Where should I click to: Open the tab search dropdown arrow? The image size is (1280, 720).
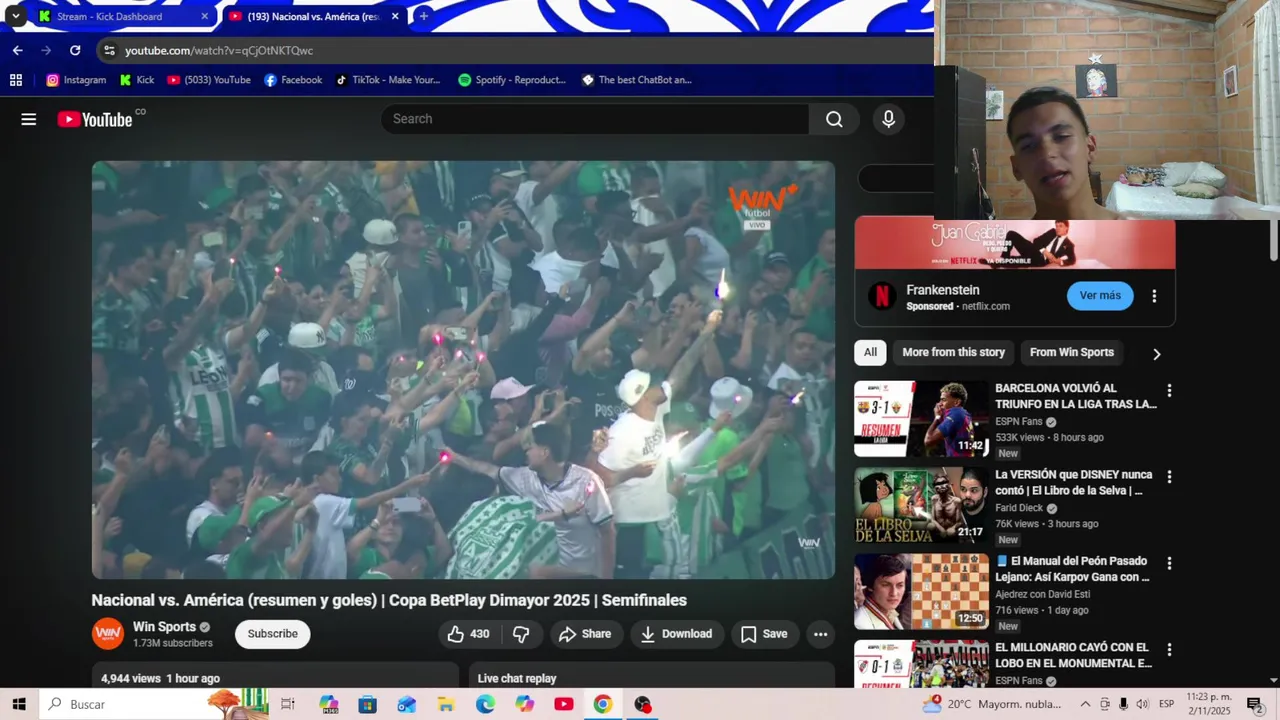[x=15, y=16]
